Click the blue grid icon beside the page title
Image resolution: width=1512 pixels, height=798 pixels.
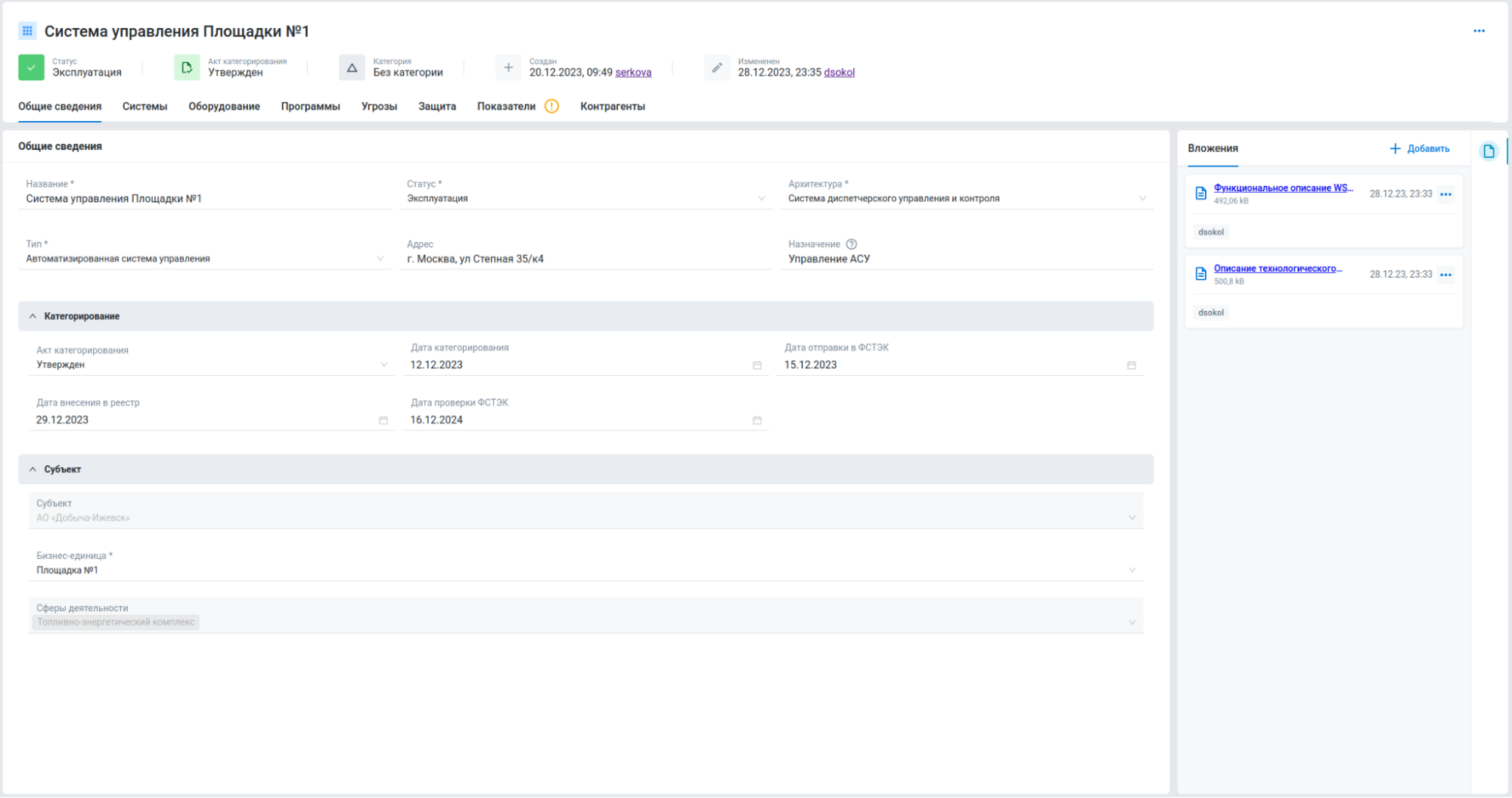(x=27, y=31)
